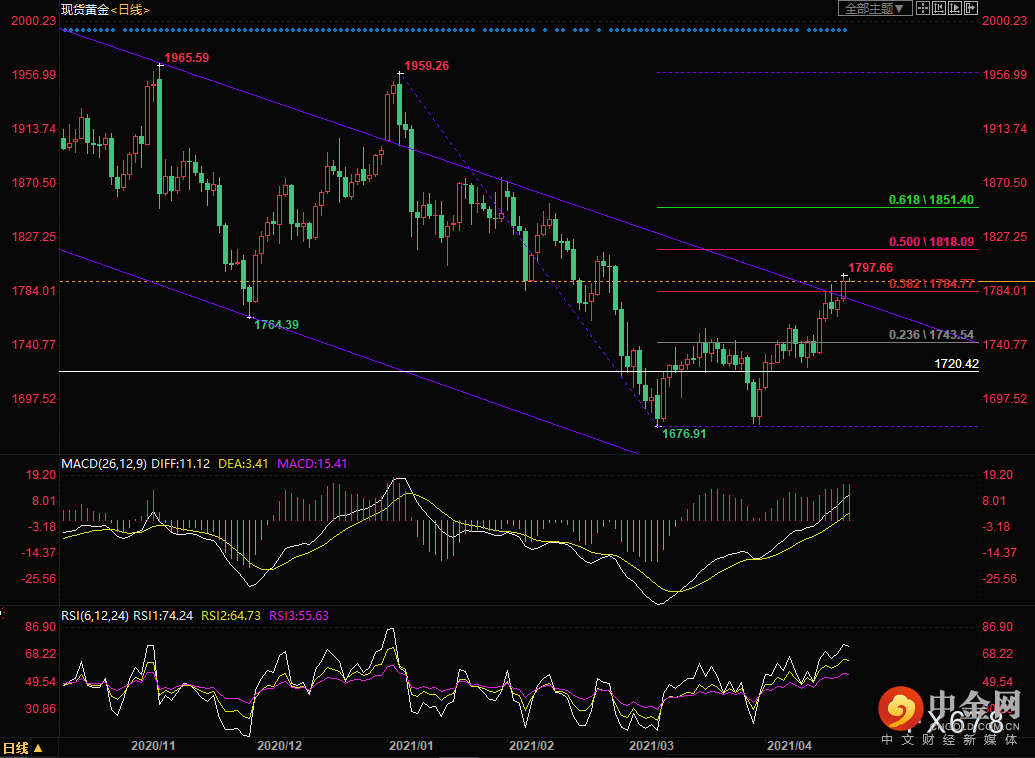Click the 2020/11 date on the time axis

pos(153,746)
